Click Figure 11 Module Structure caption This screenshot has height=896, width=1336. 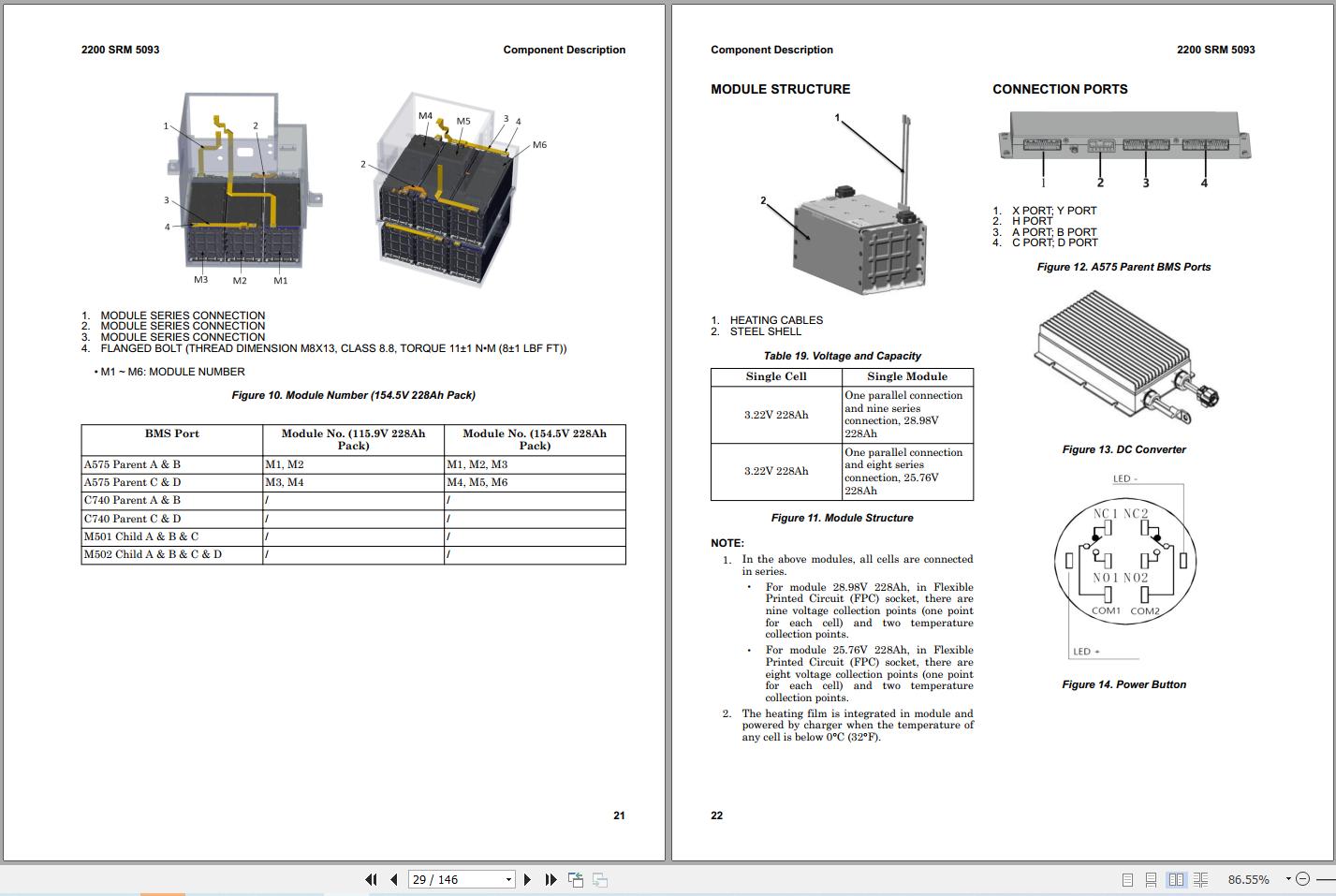coord(842,518)
